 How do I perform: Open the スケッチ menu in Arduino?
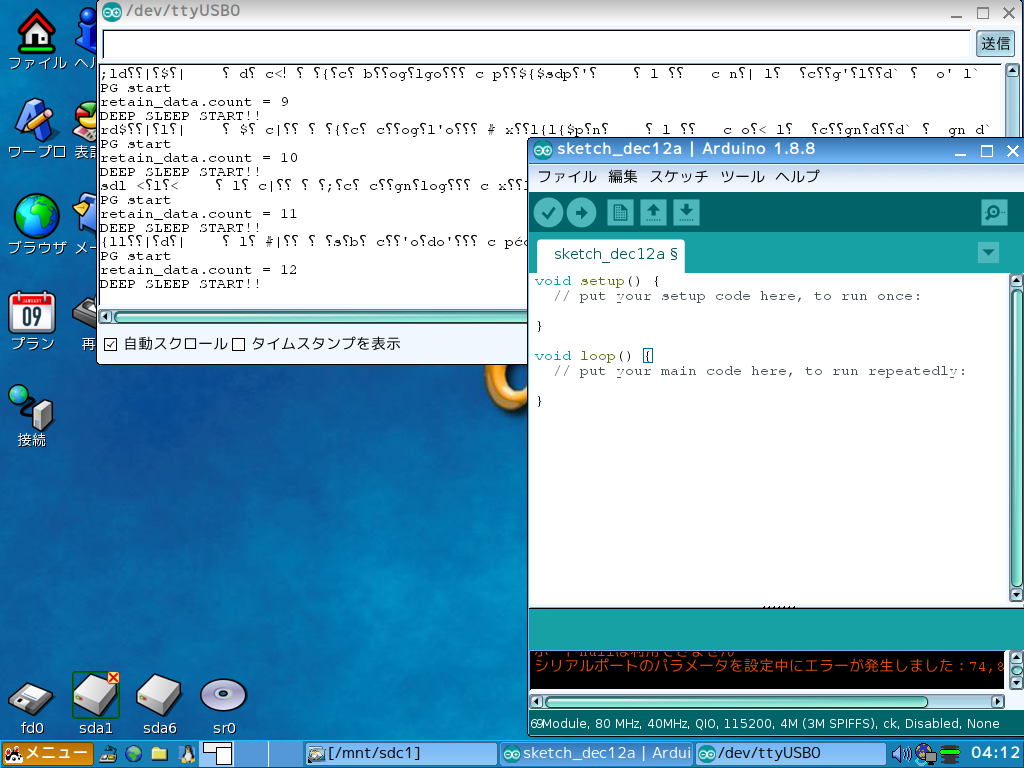679,177
